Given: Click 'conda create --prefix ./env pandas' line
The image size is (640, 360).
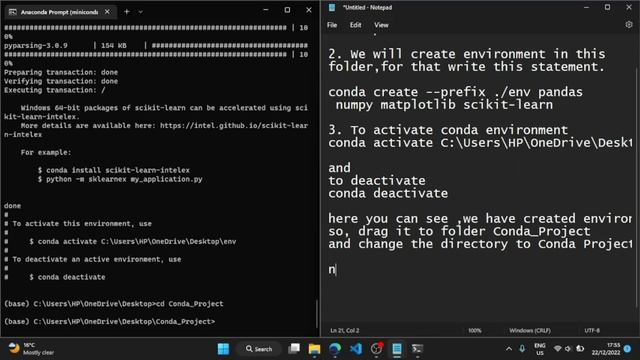Looking at the screenshot, I should click(x=456, y=92).
